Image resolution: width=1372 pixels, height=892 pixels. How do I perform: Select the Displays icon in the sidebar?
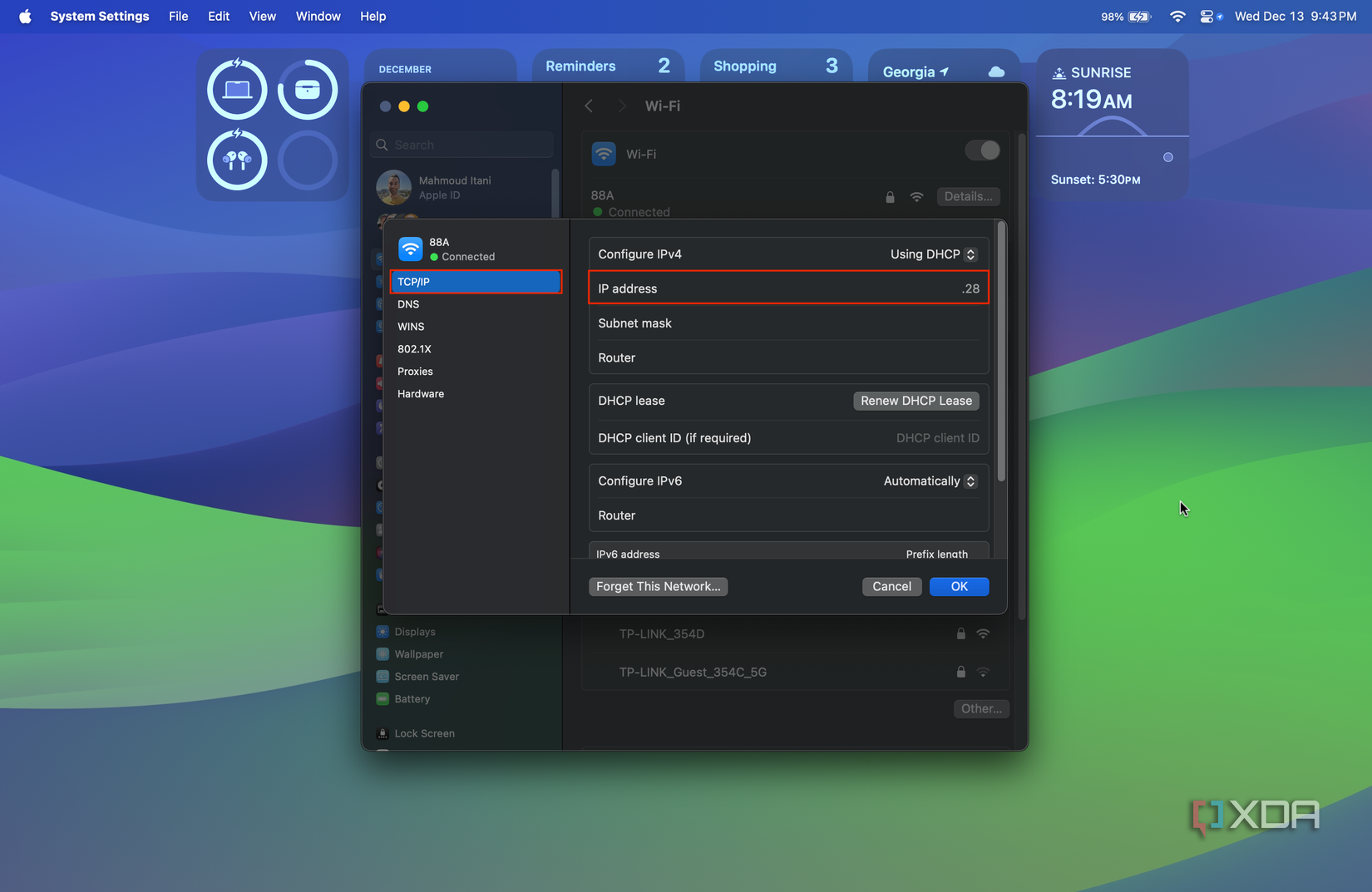[x=383, y=631]
